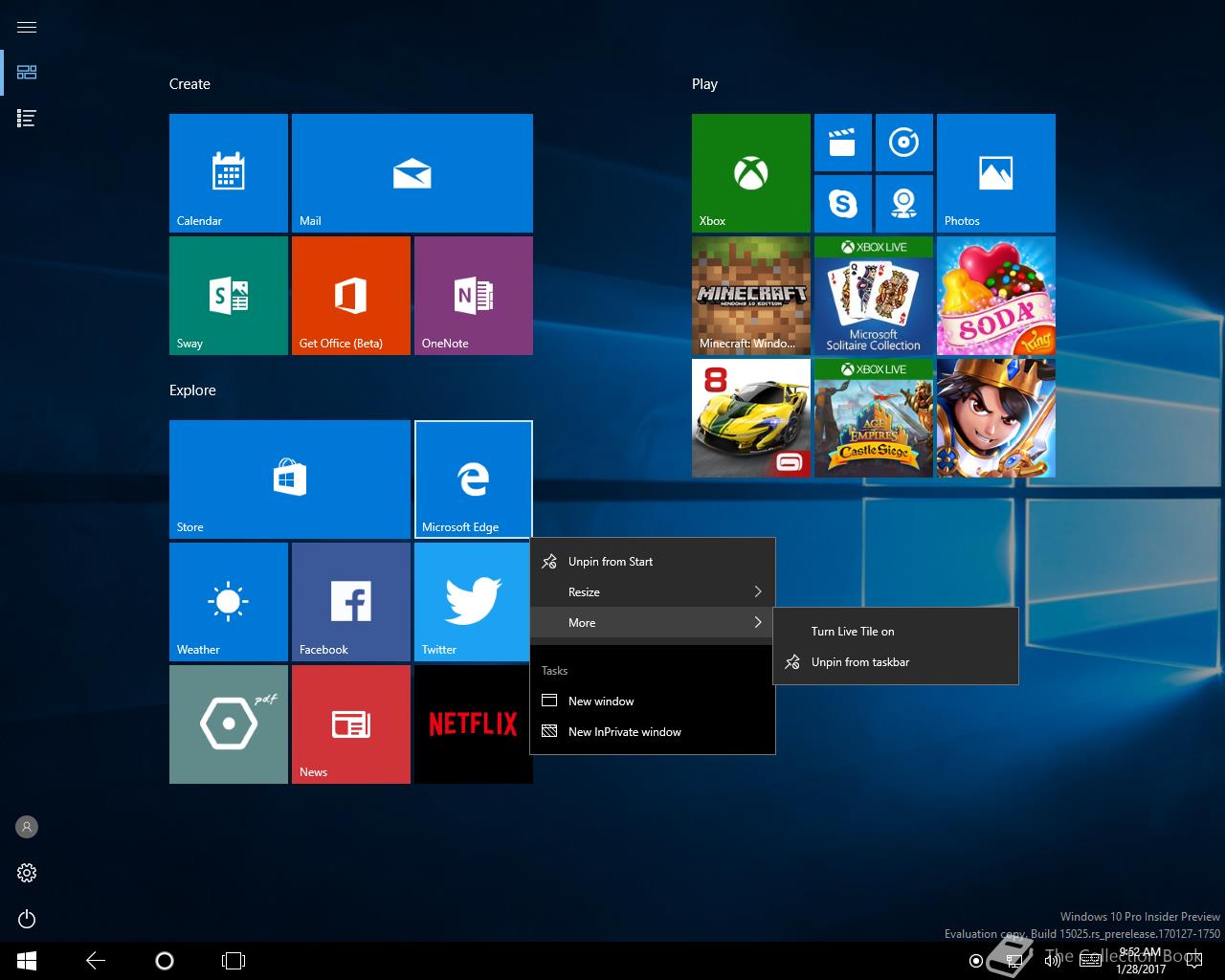This screenshot has width=1225, height=980.
Task: Open touch keyboard tray icon
Action: pos(1091,961)
